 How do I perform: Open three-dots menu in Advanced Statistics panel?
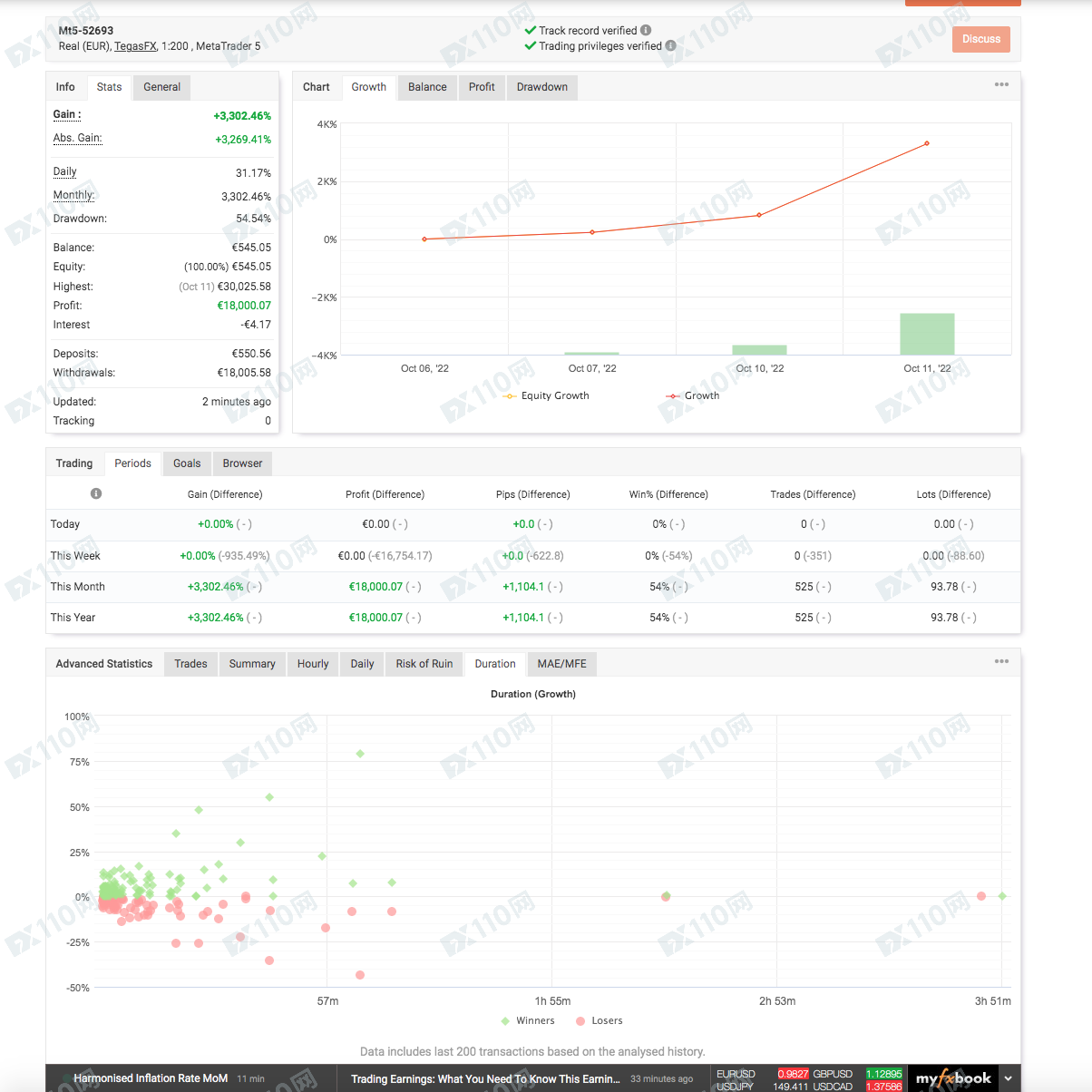coord(1001,661)
